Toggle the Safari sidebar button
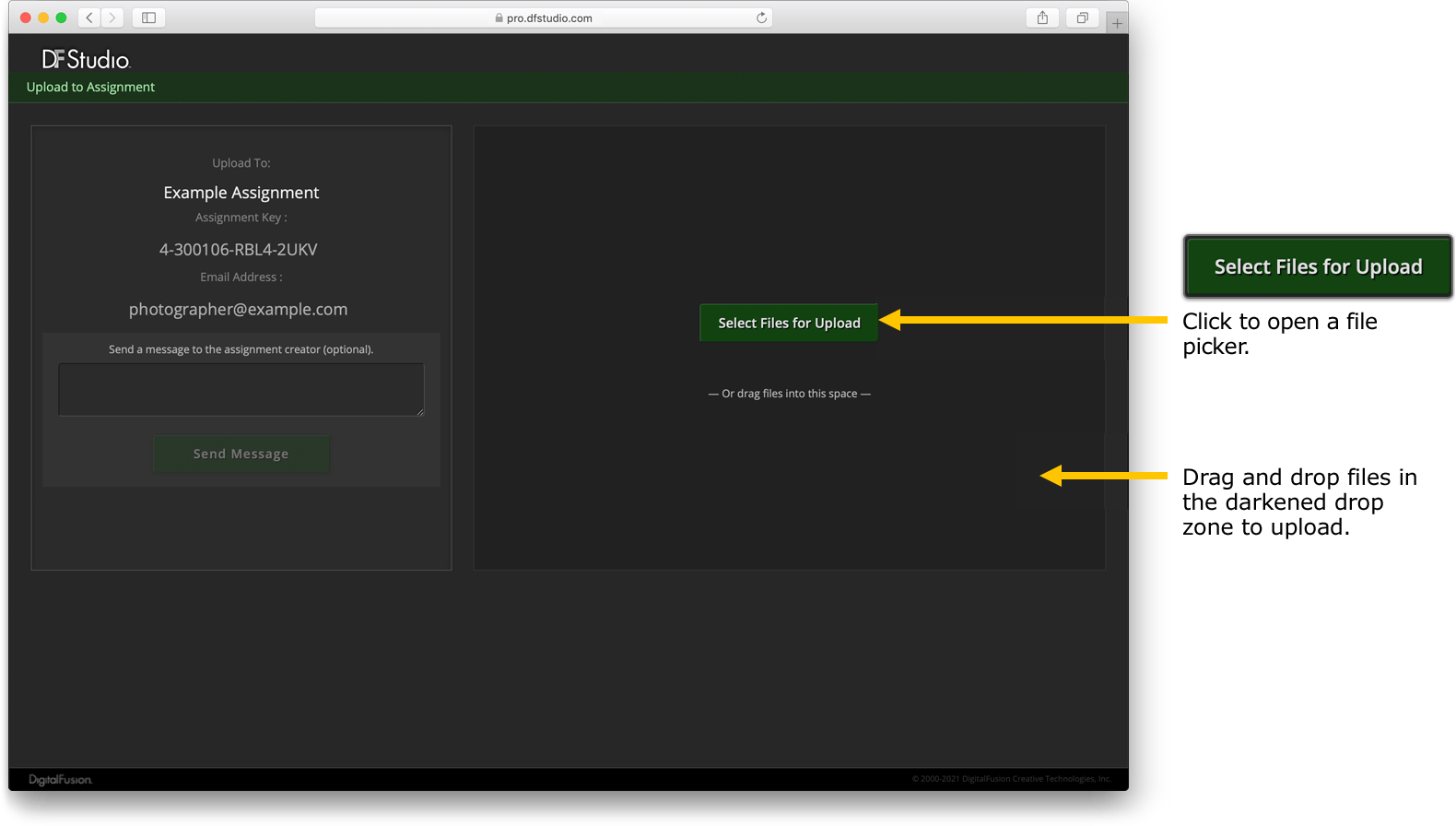The image size is (1456, 826). click(148, 18)
